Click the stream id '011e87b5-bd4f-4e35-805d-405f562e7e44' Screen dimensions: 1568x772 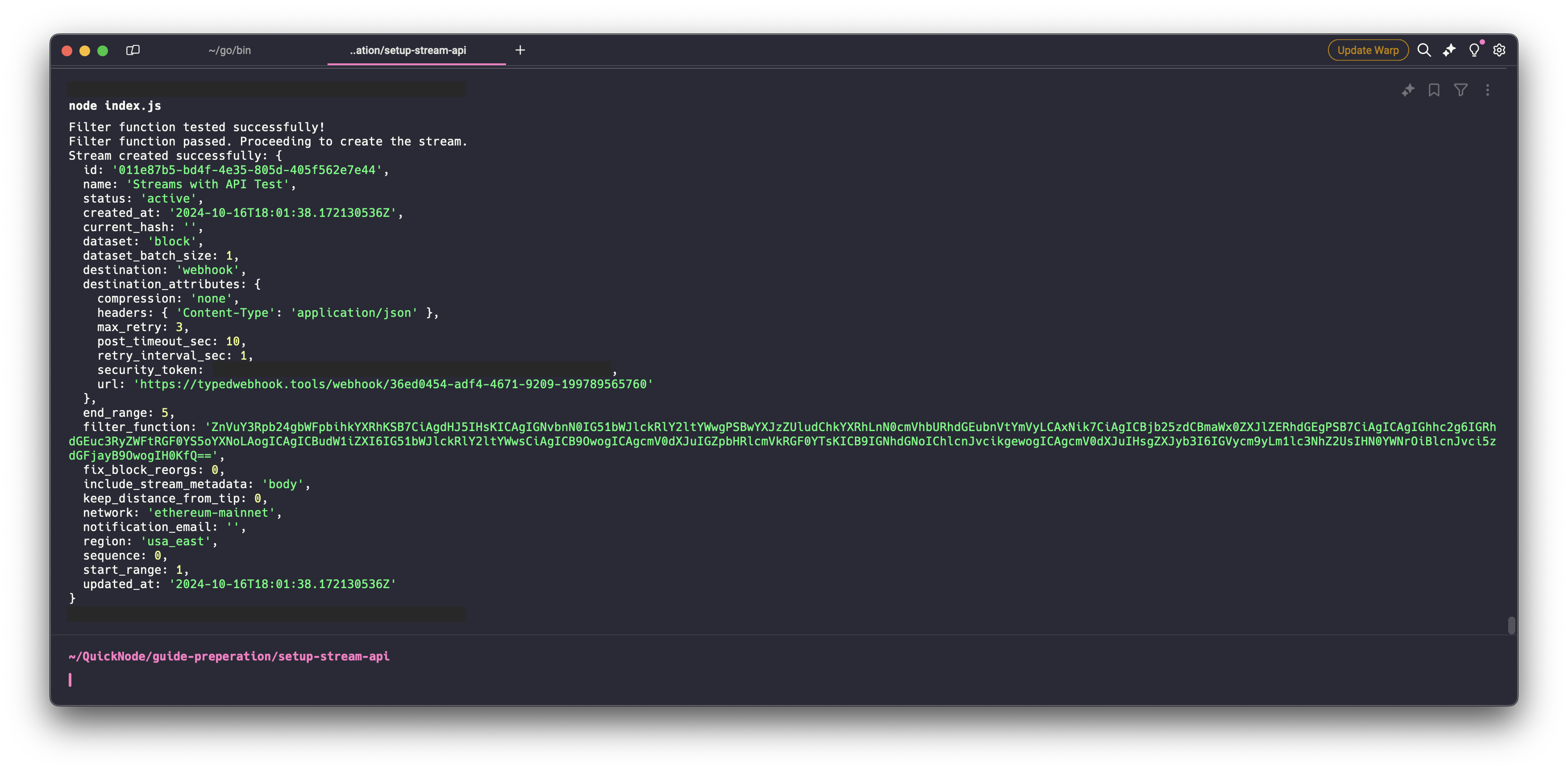[x=247, y=170]
